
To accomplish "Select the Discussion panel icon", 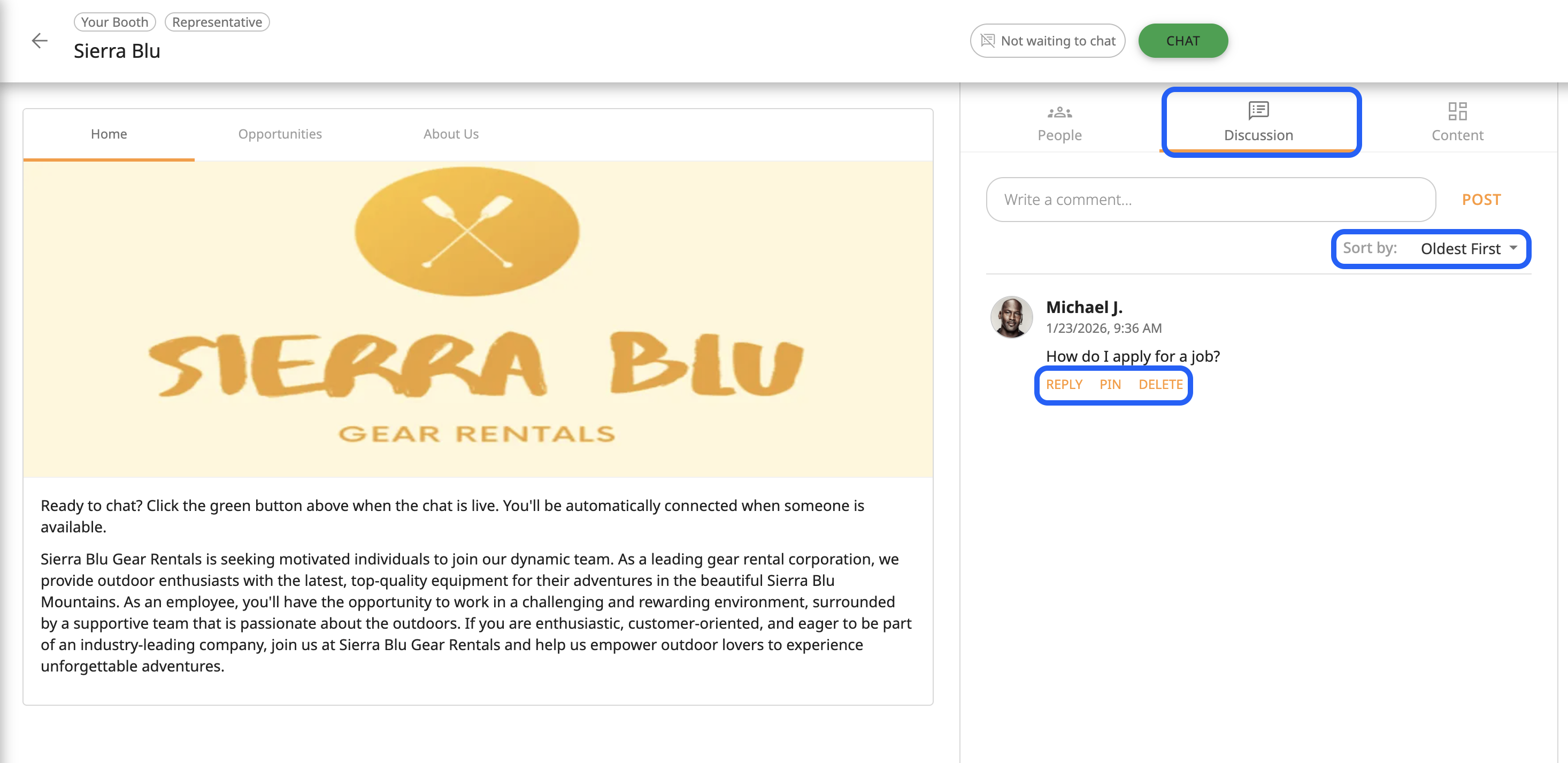I will pos(1258,111).
